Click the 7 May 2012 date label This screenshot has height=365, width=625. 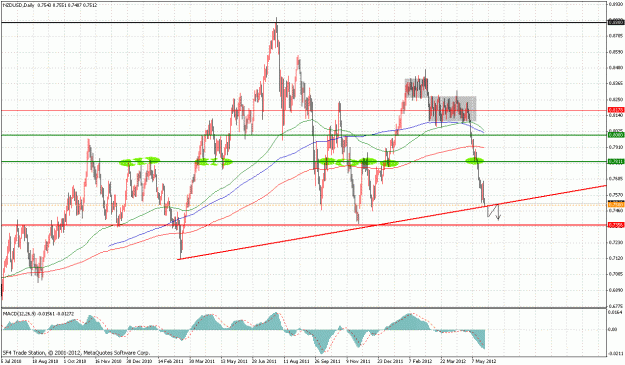484,361
